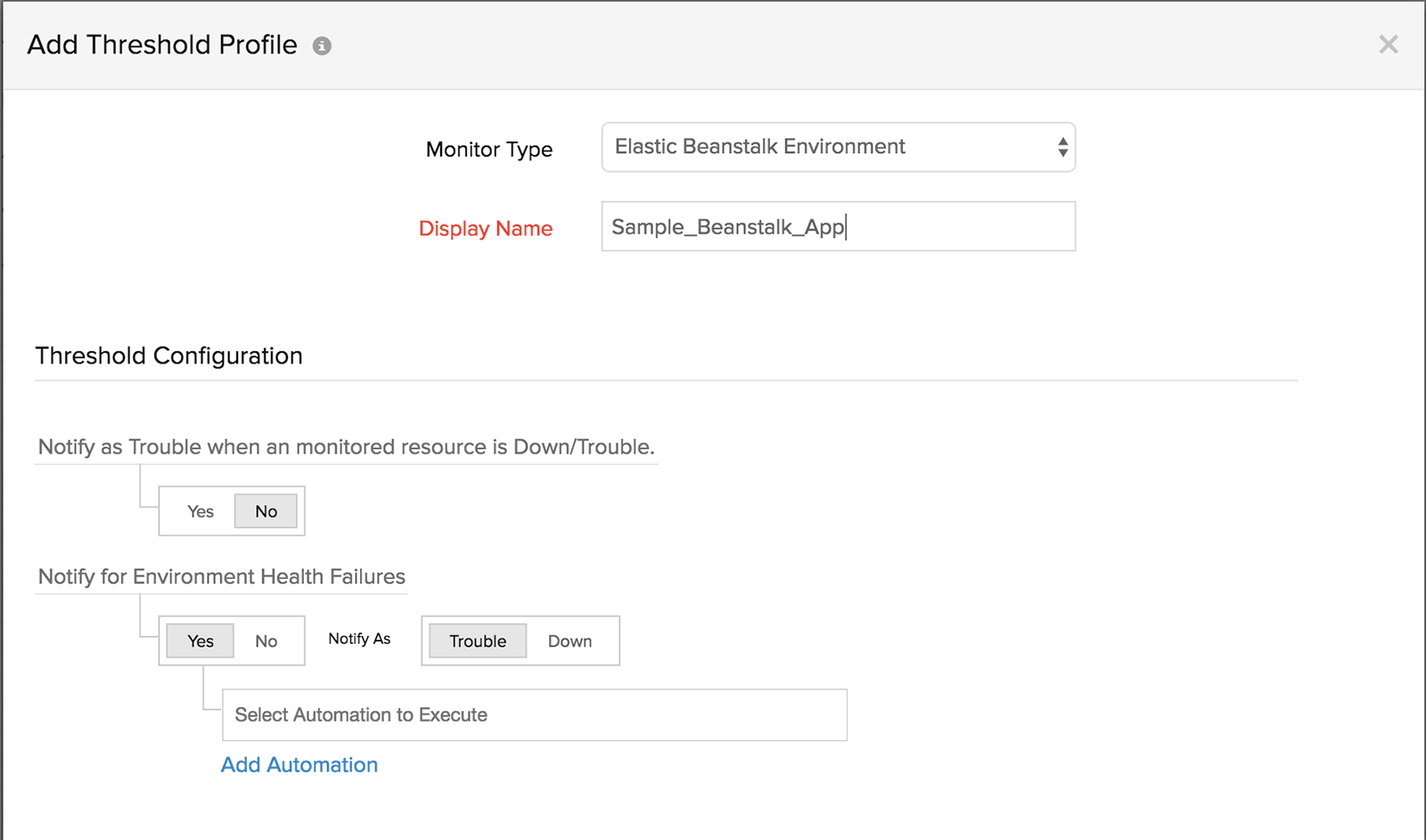The width and height of the screenshot is (1426, 840).
Task: Click the Notify as Trouble when Down/Trouble label
Action: click(x=347, y=446)
